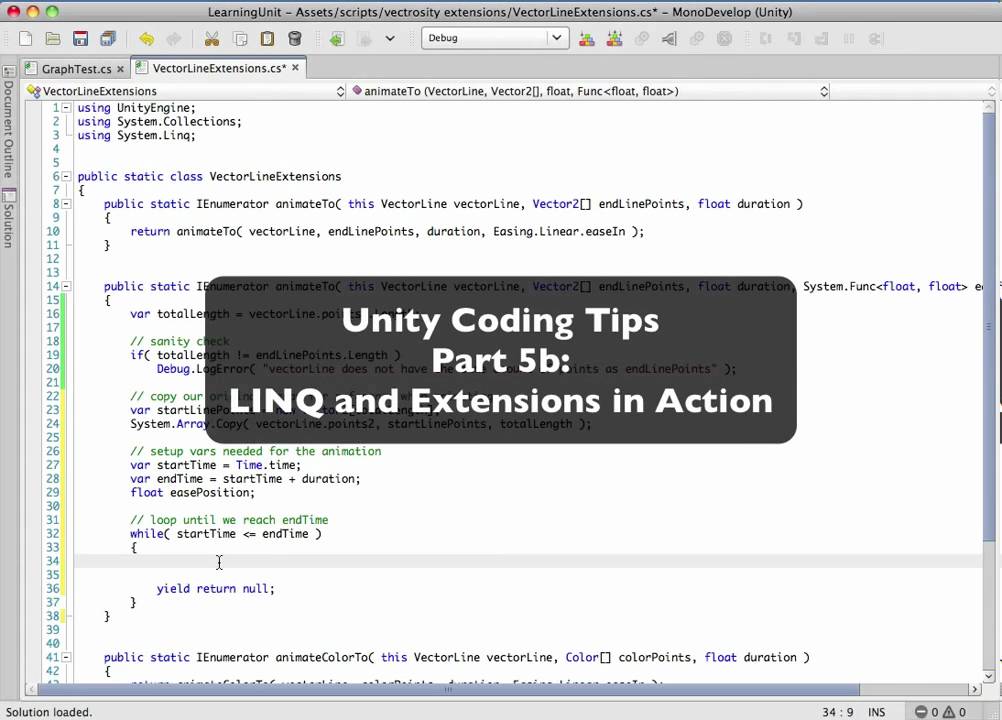This screenshot has height=720, width=1002.
Task: Click 'while( startTime <= endTime )' on line 32
Action: pyautogui.click(x=226, y=533)
